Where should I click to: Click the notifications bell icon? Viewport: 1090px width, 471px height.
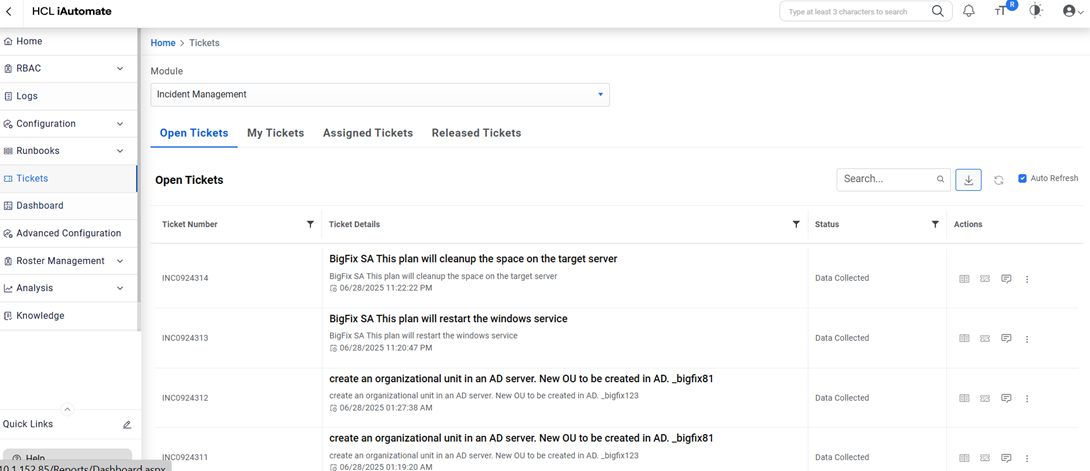[x=968, y=11]
